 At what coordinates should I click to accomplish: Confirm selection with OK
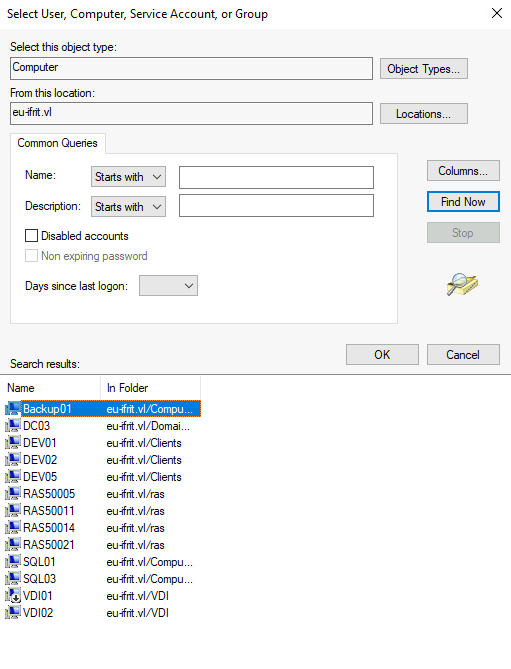(x=382, y=355)
